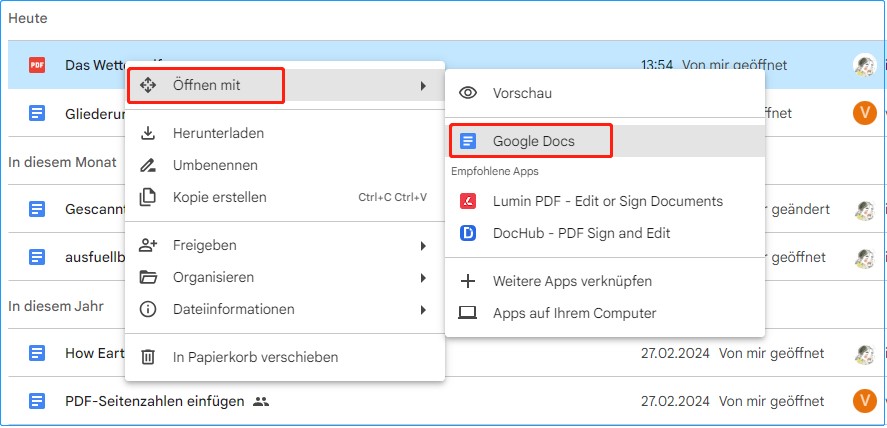Click the move arrows icon beside Öffnen mit
Image resolution: width=887 pixels, height=428 pixels.
[148, 85]
